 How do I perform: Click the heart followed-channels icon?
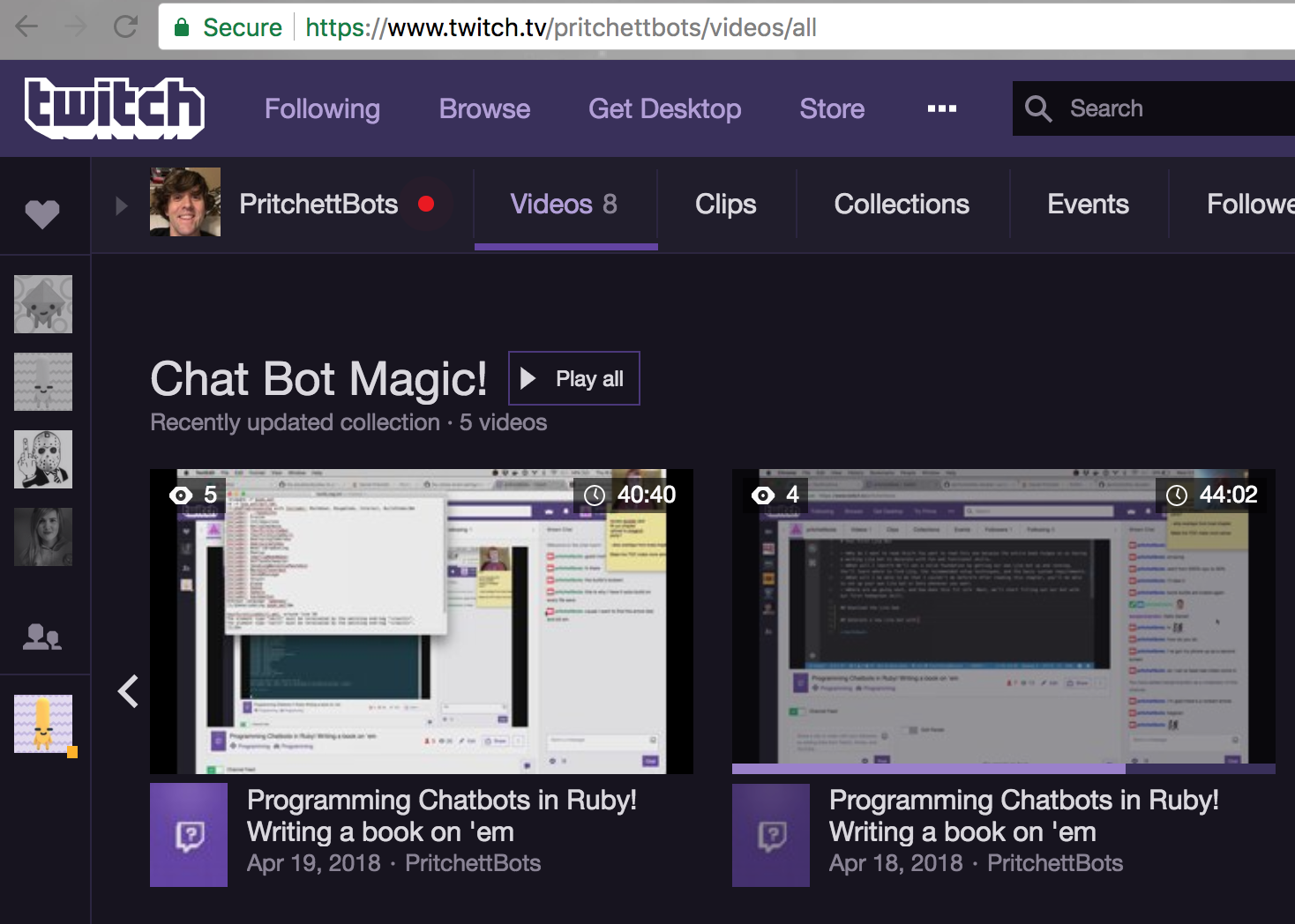point(41,213)
